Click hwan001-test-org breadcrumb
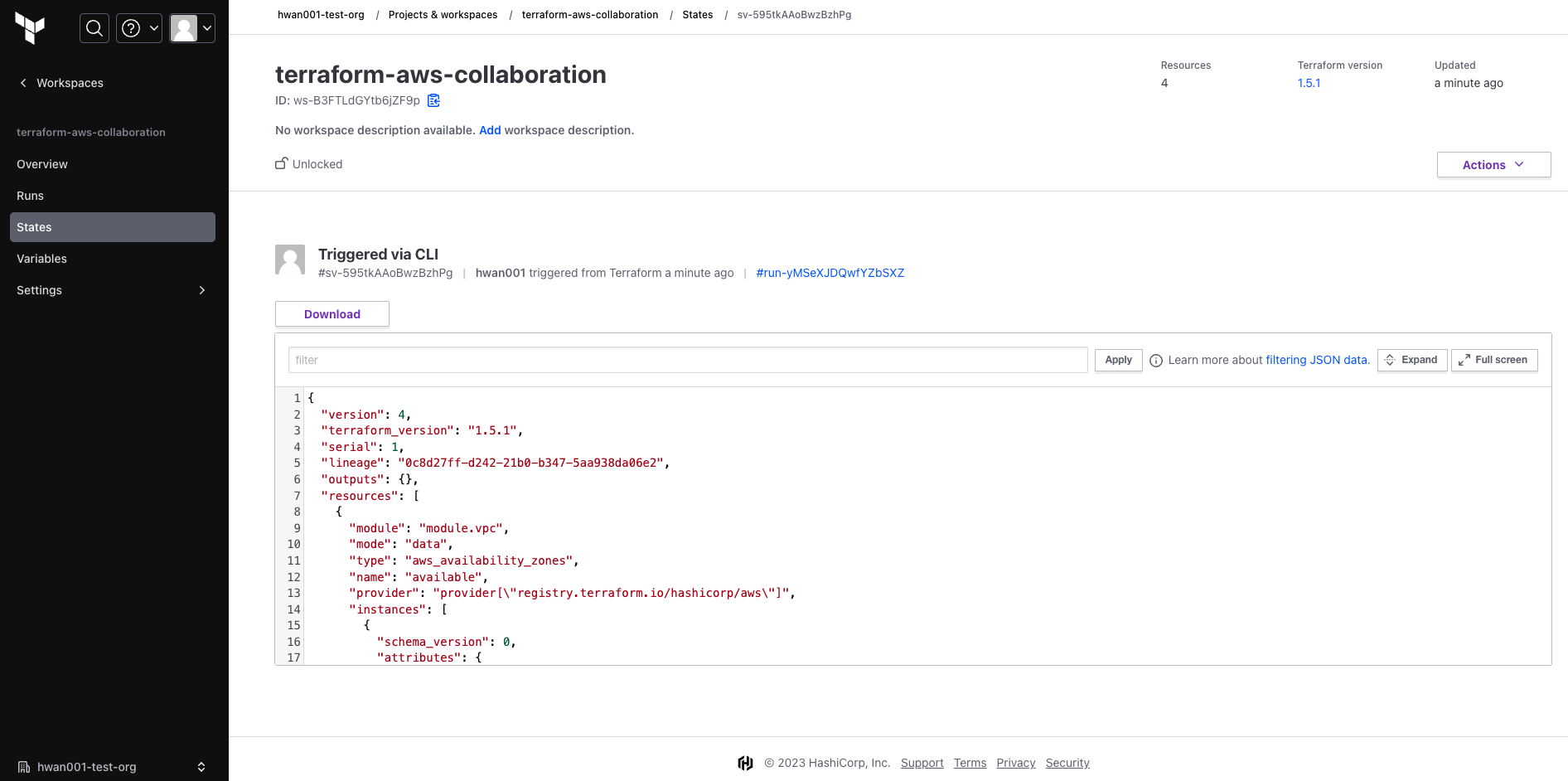The width and height of the screenshot is (1568, 781). coord(321,15)
